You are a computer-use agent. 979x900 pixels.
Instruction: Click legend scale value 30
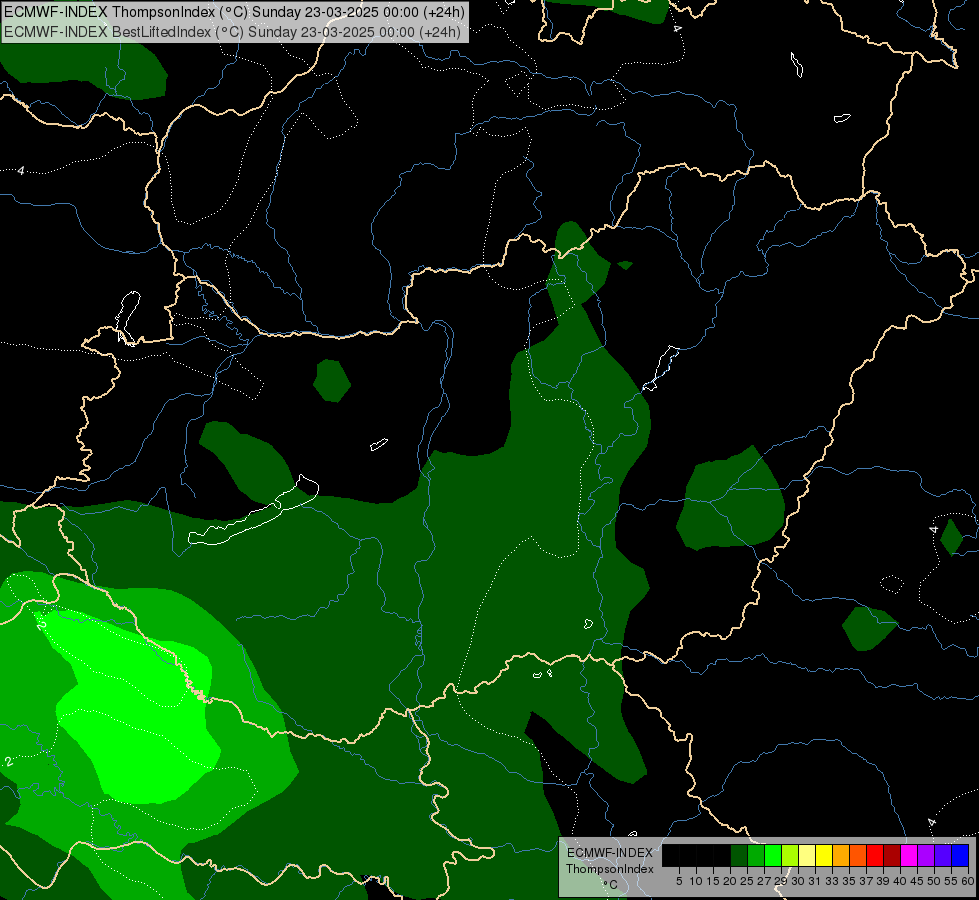tap(798, 881)
